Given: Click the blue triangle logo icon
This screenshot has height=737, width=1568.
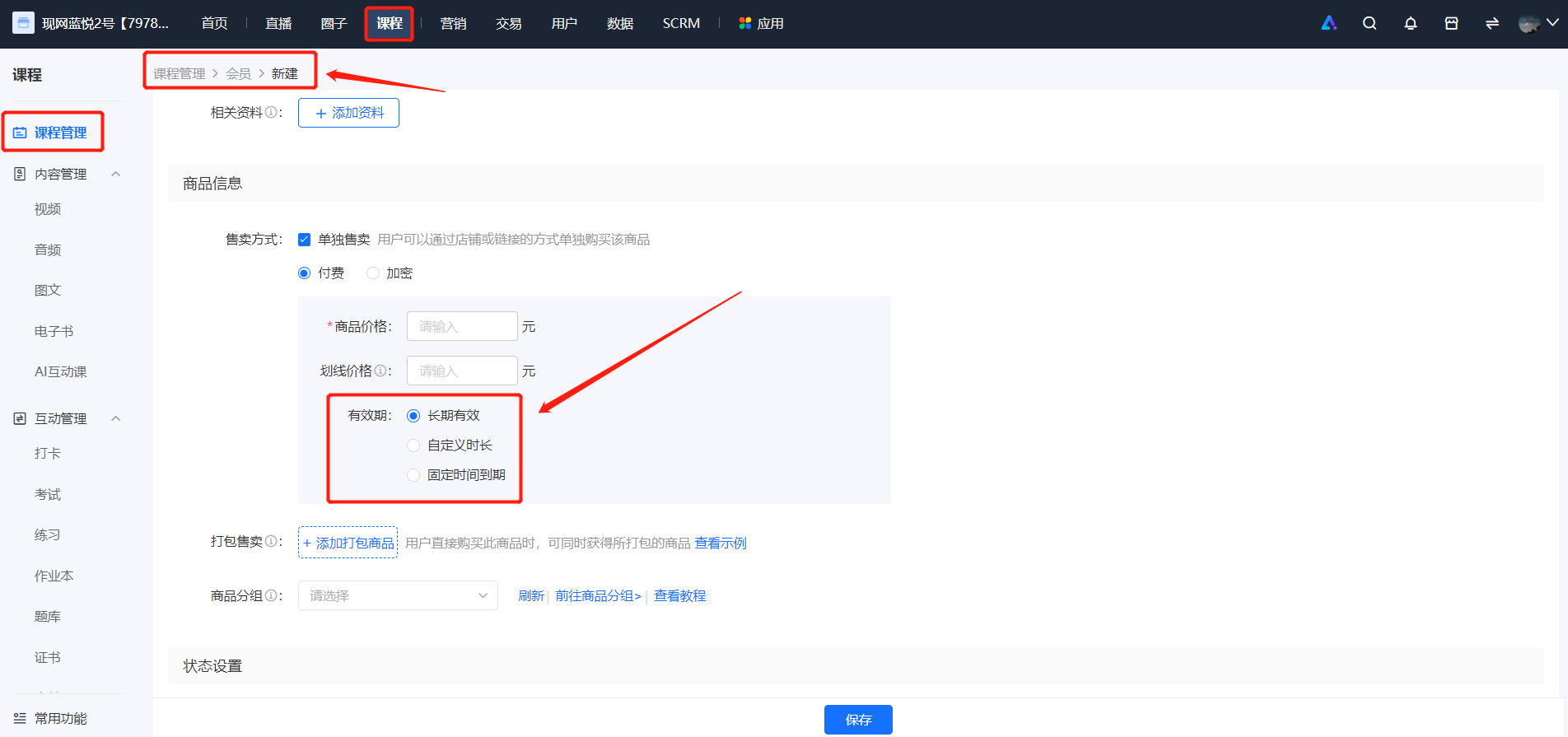Looking at the screenshot, I should (1329, 23).
